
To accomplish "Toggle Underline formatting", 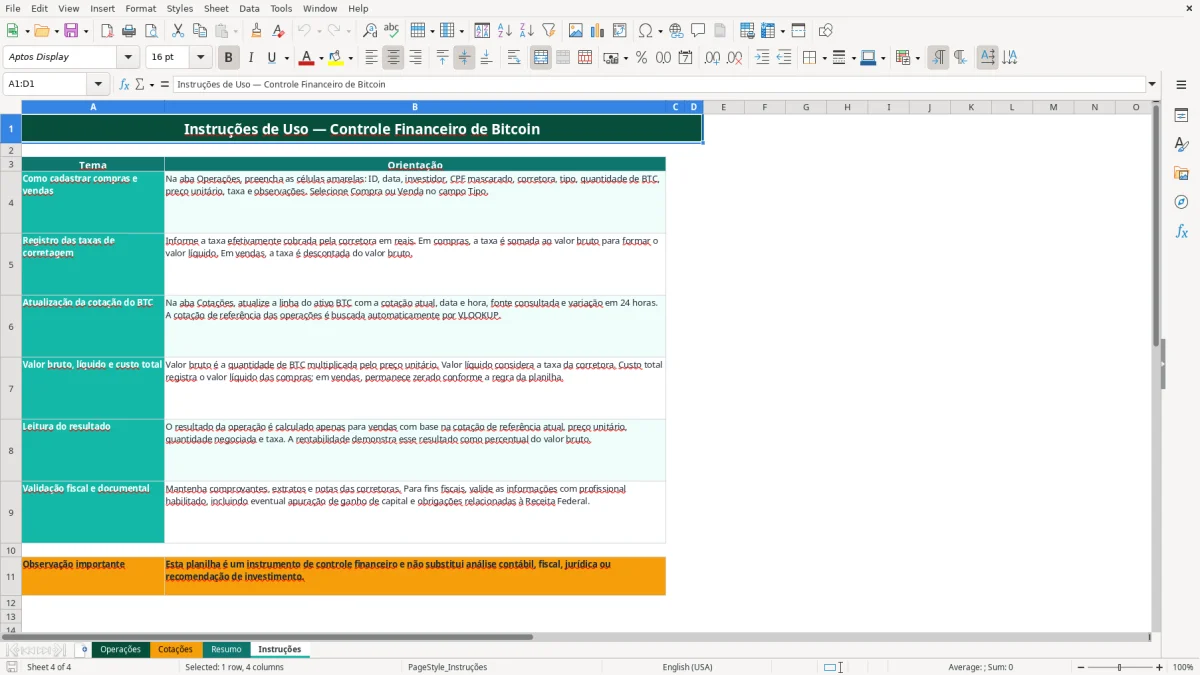I will 272,58.
